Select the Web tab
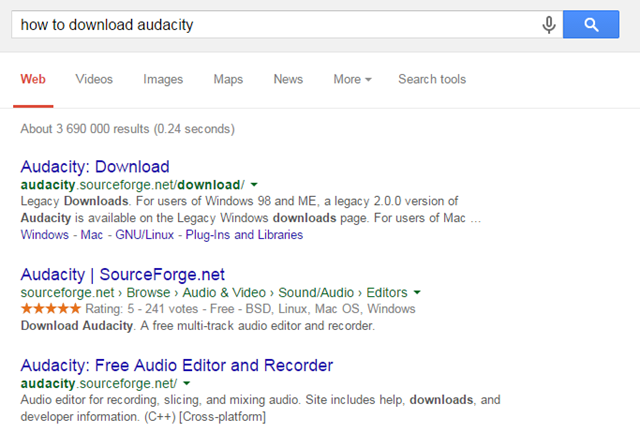 pyautogui.click(x=33, y=79)
